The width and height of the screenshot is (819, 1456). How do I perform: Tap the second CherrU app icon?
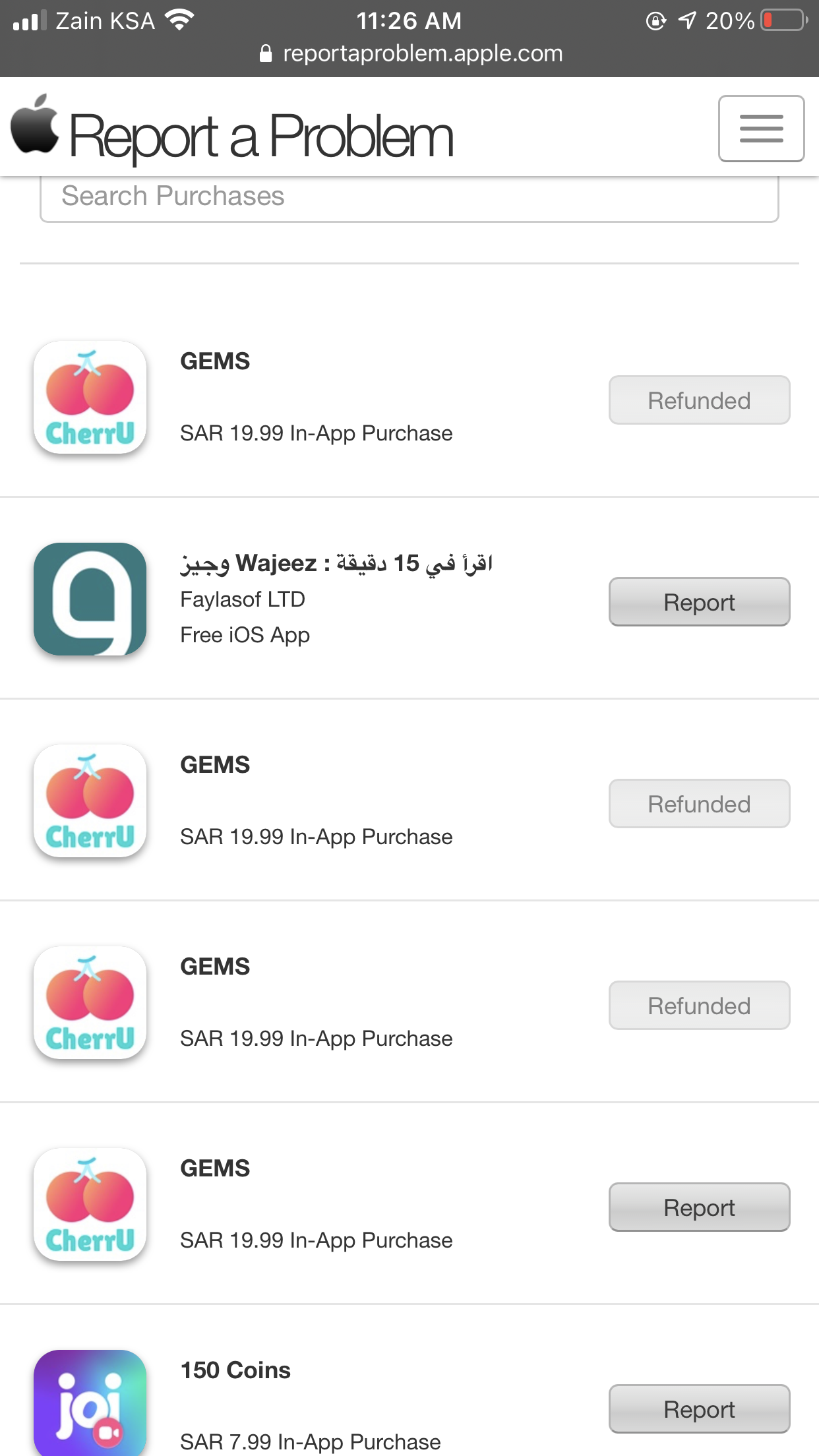click(90, 801)
